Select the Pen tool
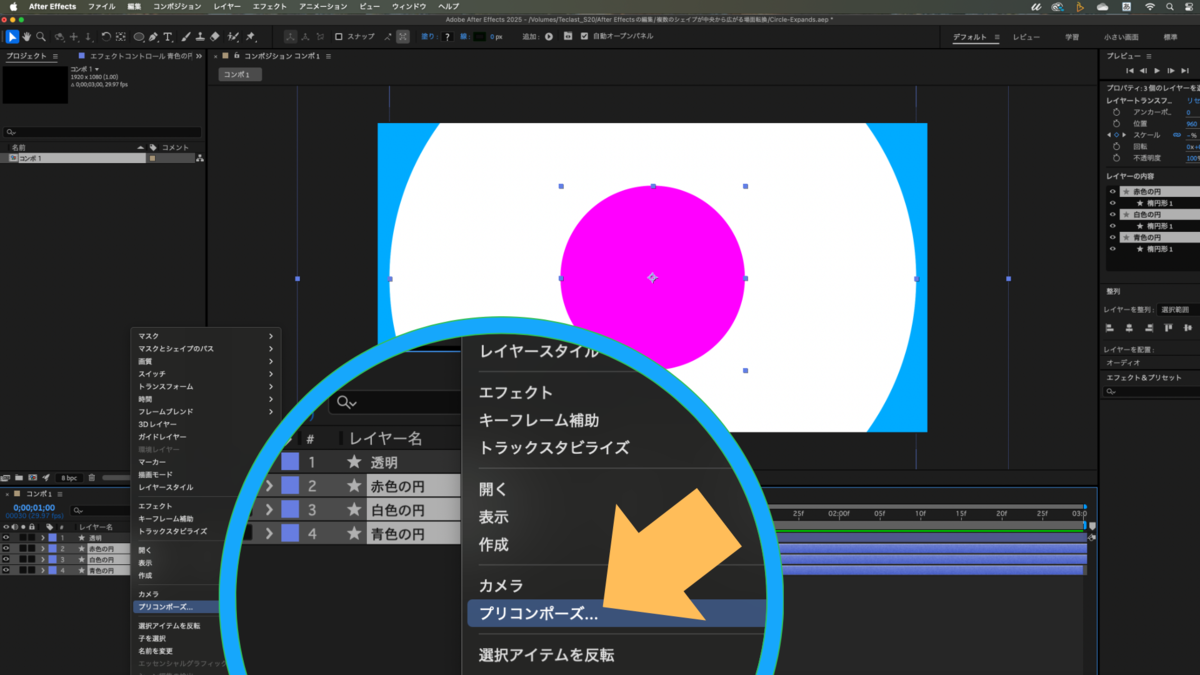This screenshot has width=1200, height=675. tap(153, 37)
